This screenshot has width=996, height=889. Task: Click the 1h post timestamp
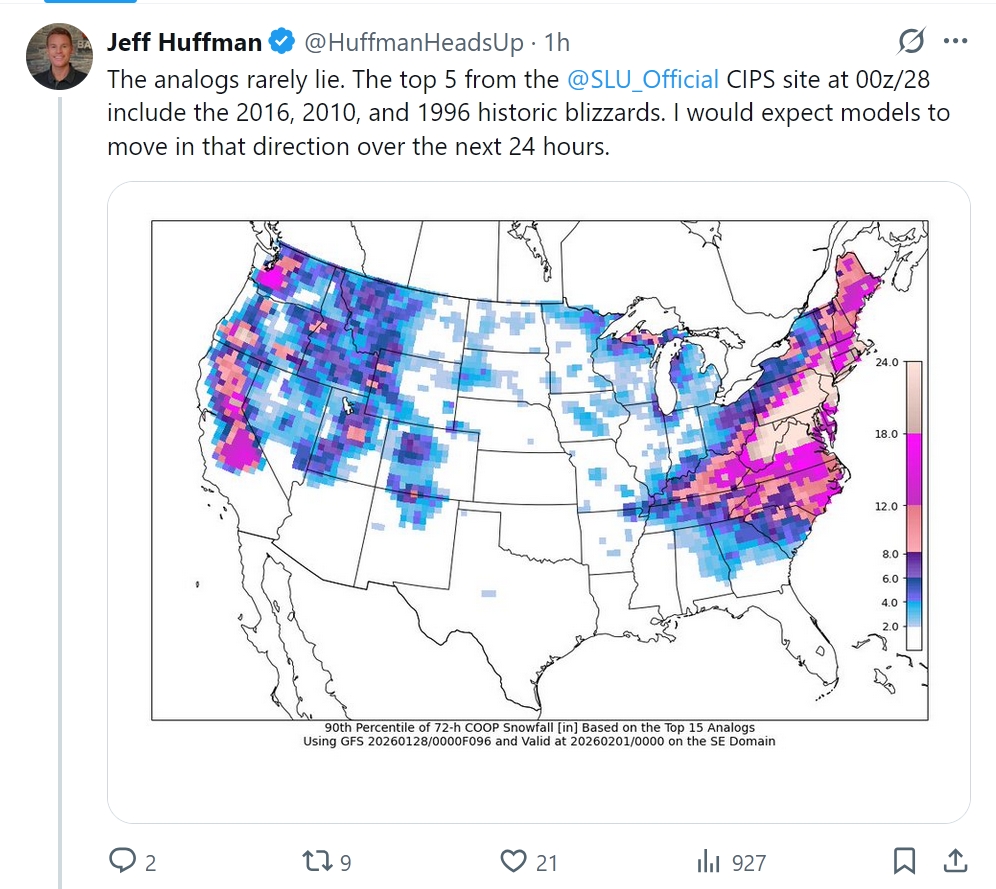[555, 42]
